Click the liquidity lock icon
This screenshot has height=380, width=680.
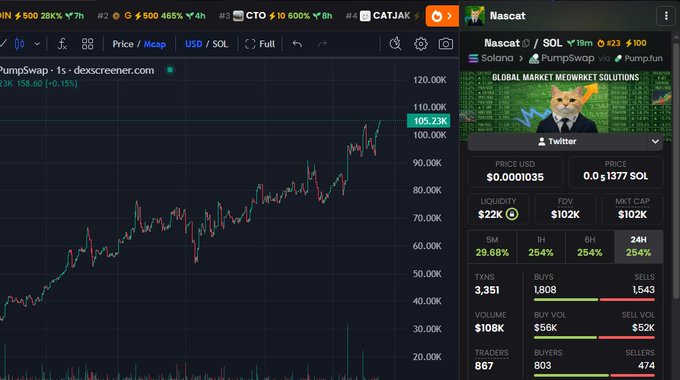point(512,214)
